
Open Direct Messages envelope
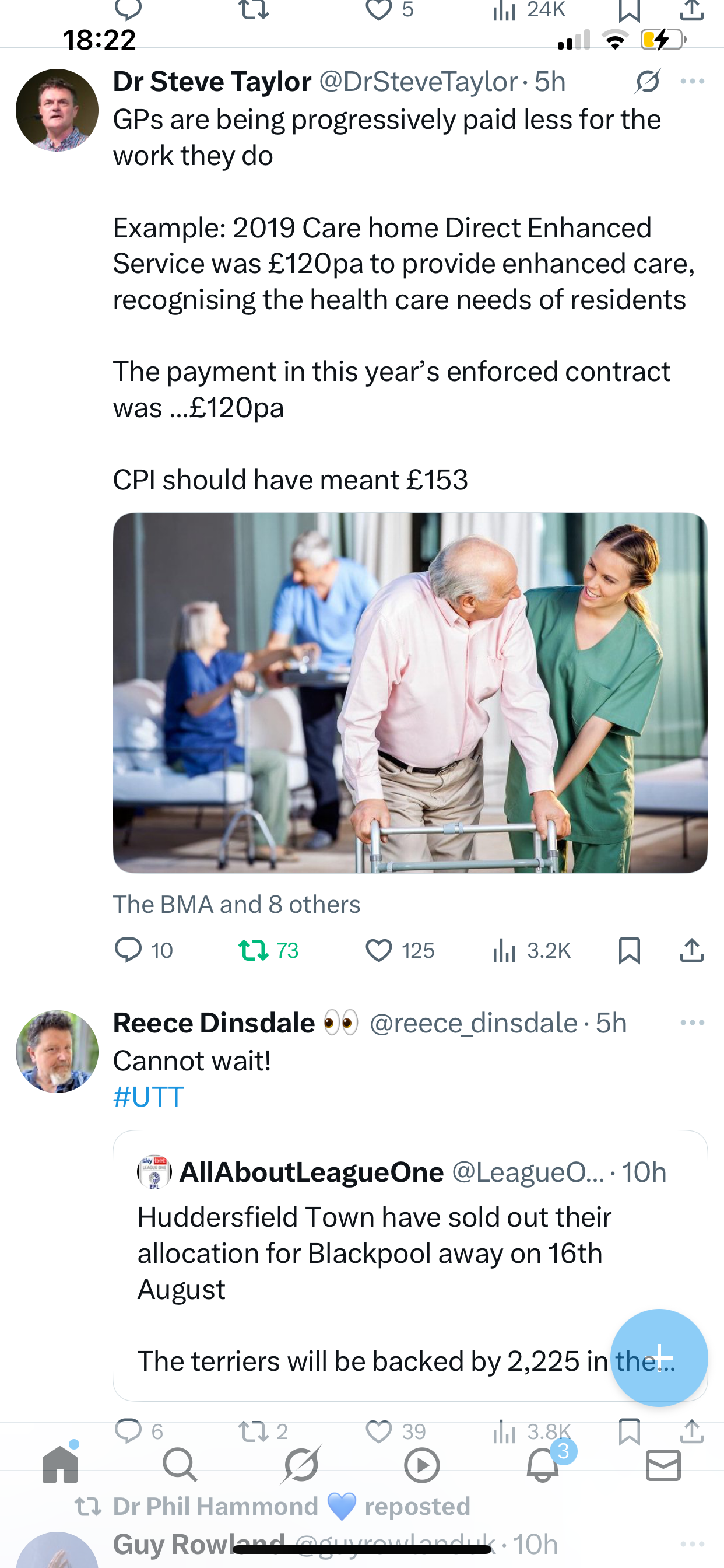tap(663, 1465)
